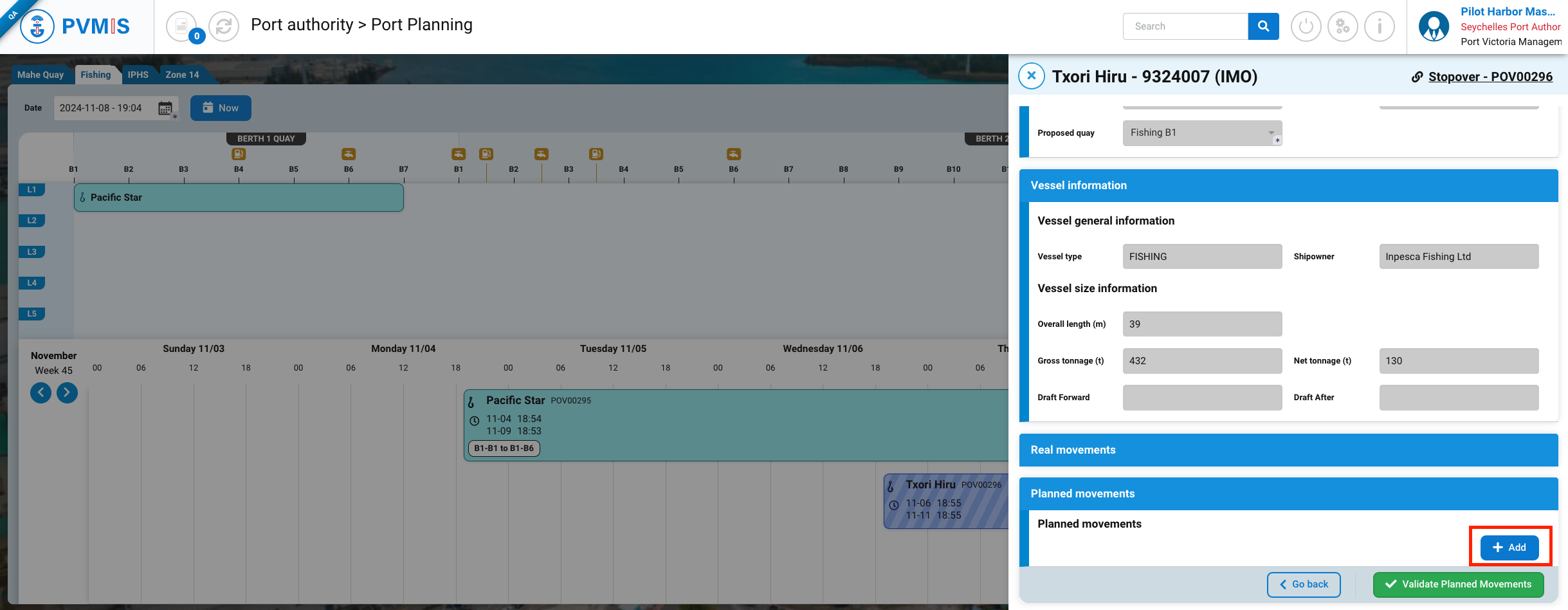The height and width of the screenshot is (610, 1568).
Task: Click the refresh arrows icon
Action: coord(224,26)
